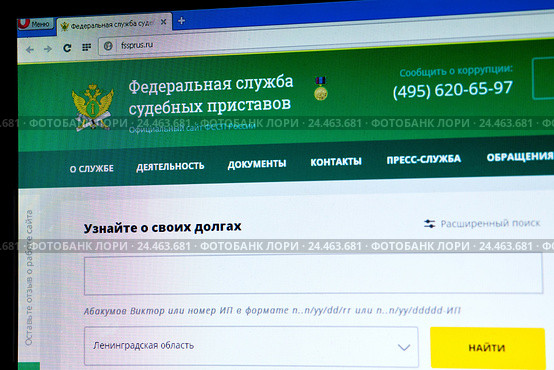
Task: Open the Opera Меню button
Action: (36, 24)
